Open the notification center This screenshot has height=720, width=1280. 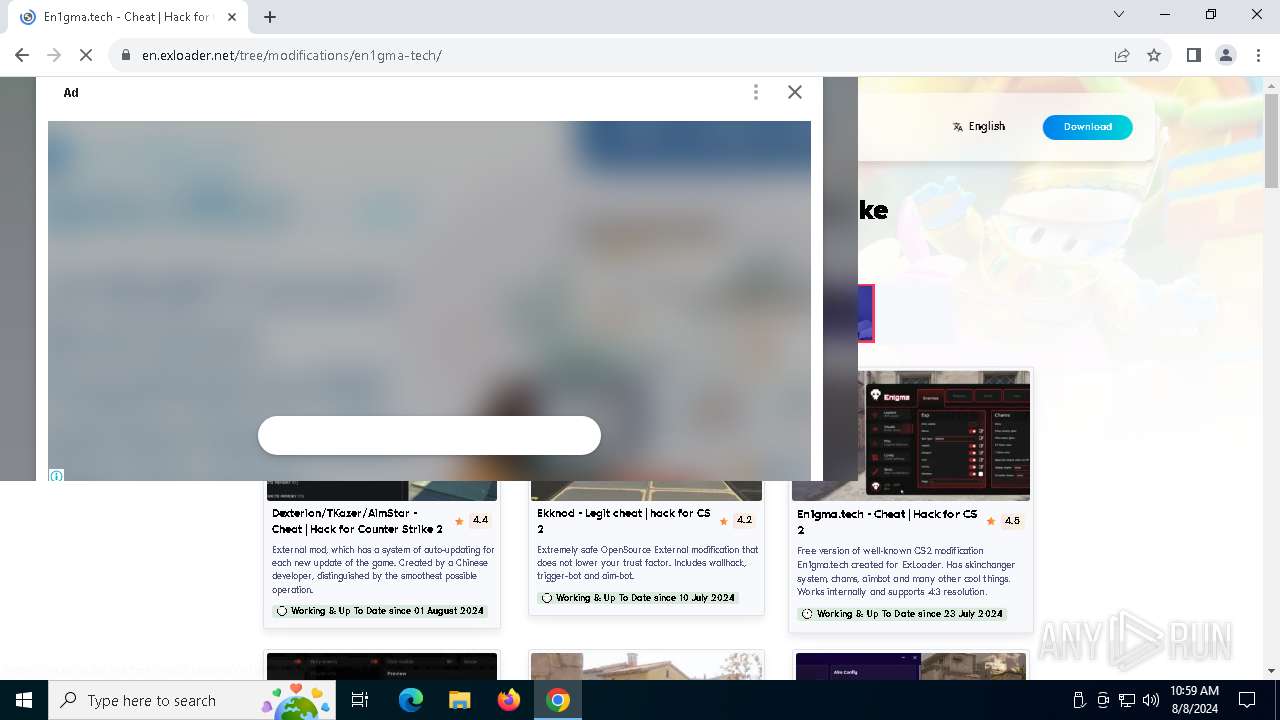point(1247,700)
